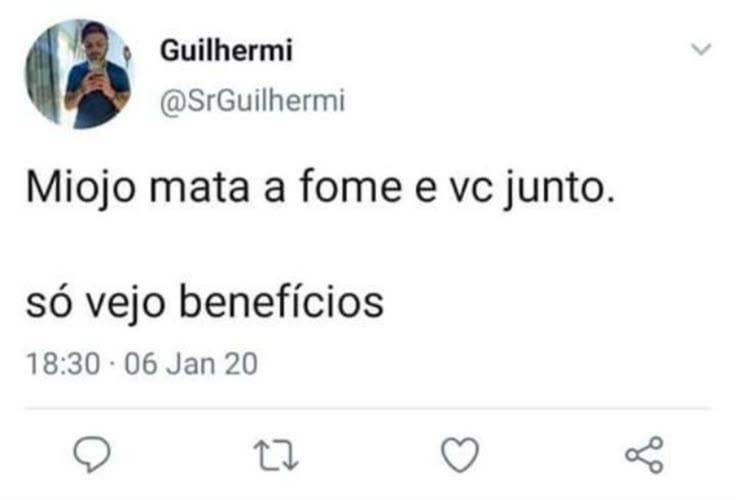Expand the tweet options chevron

pos(701,49)
